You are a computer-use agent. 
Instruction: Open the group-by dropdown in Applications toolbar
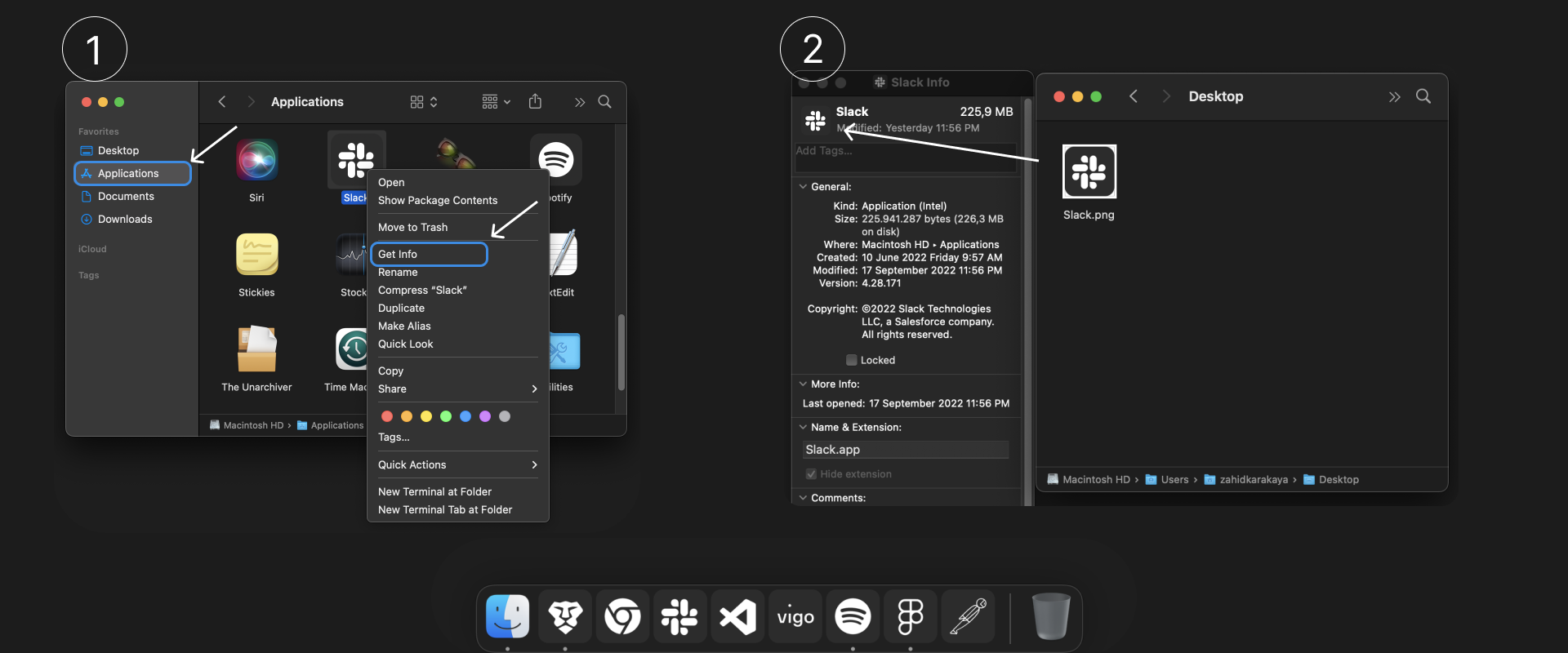point(496,101)
